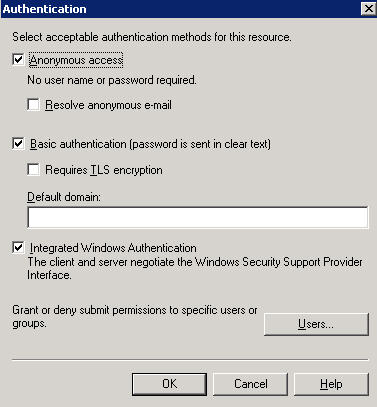Close the Authentication dialog with X
This screenshot has height=407, width=377.
pos(368,9)
